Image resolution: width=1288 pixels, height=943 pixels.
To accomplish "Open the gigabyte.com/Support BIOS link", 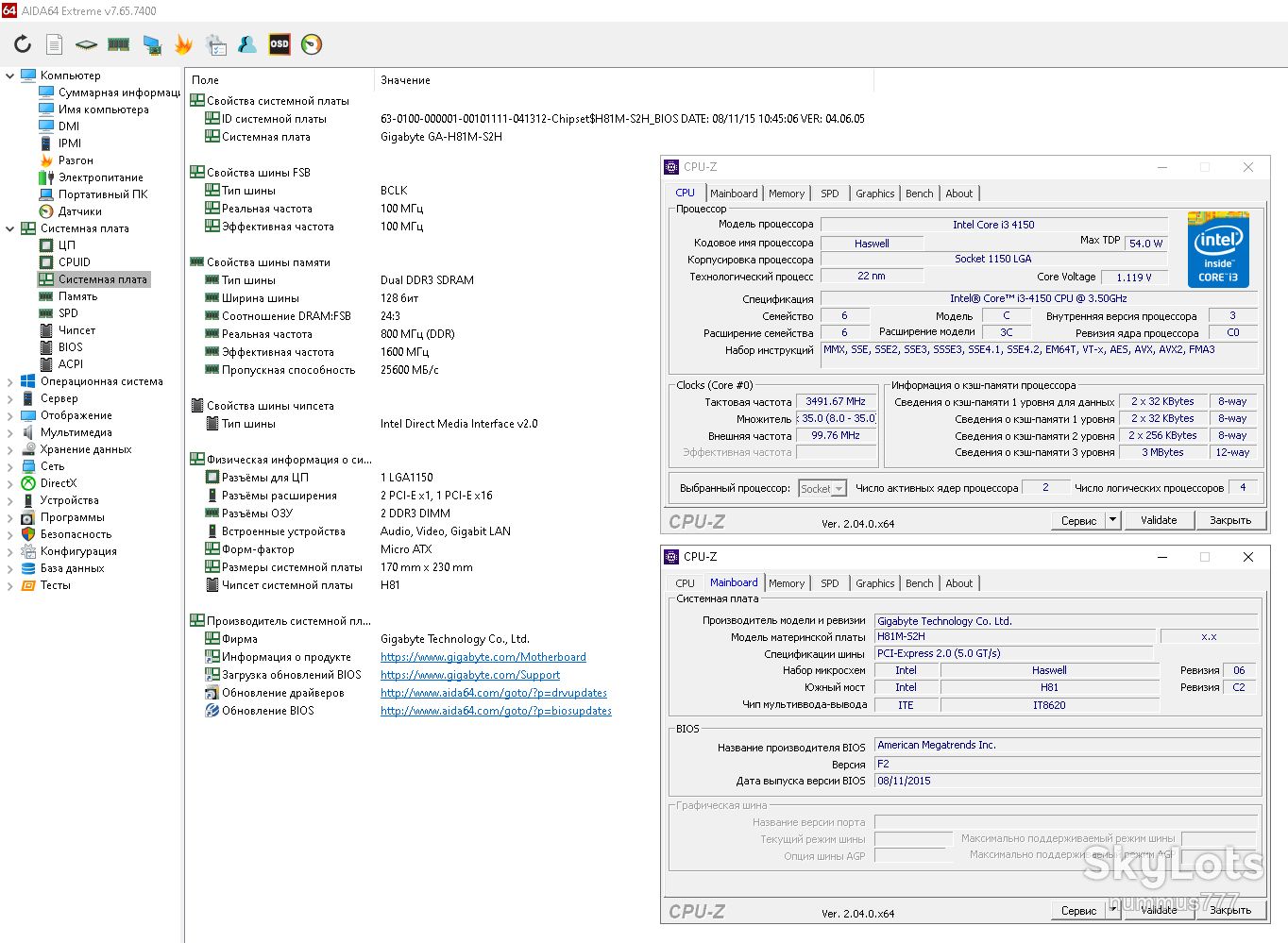I will (x=470, y=675).
